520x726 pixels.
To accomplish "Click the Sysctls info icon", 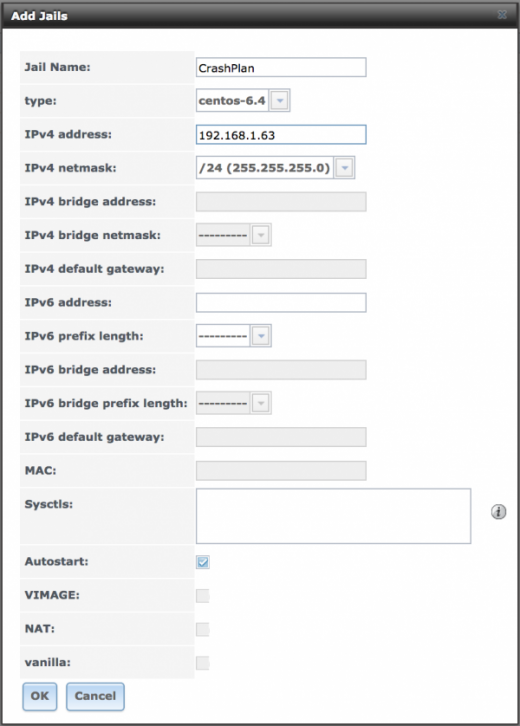I will point(498,512).
